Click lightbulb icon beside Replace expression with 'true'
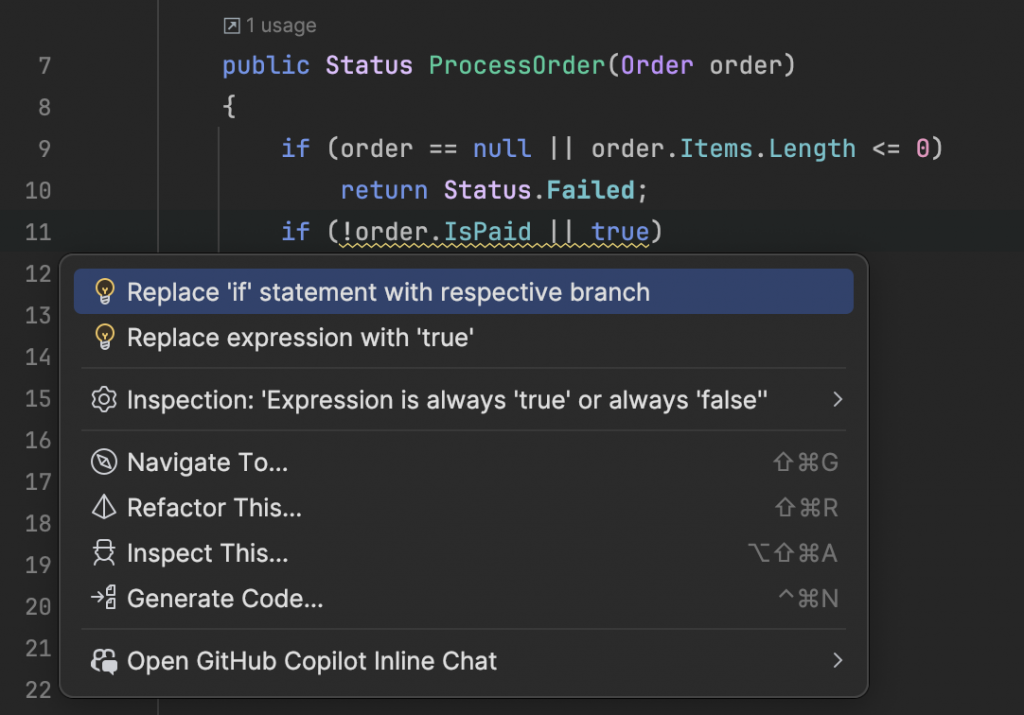Image resolution: width=1024 pixels, height=715 pixels. [x=104, y=338]
